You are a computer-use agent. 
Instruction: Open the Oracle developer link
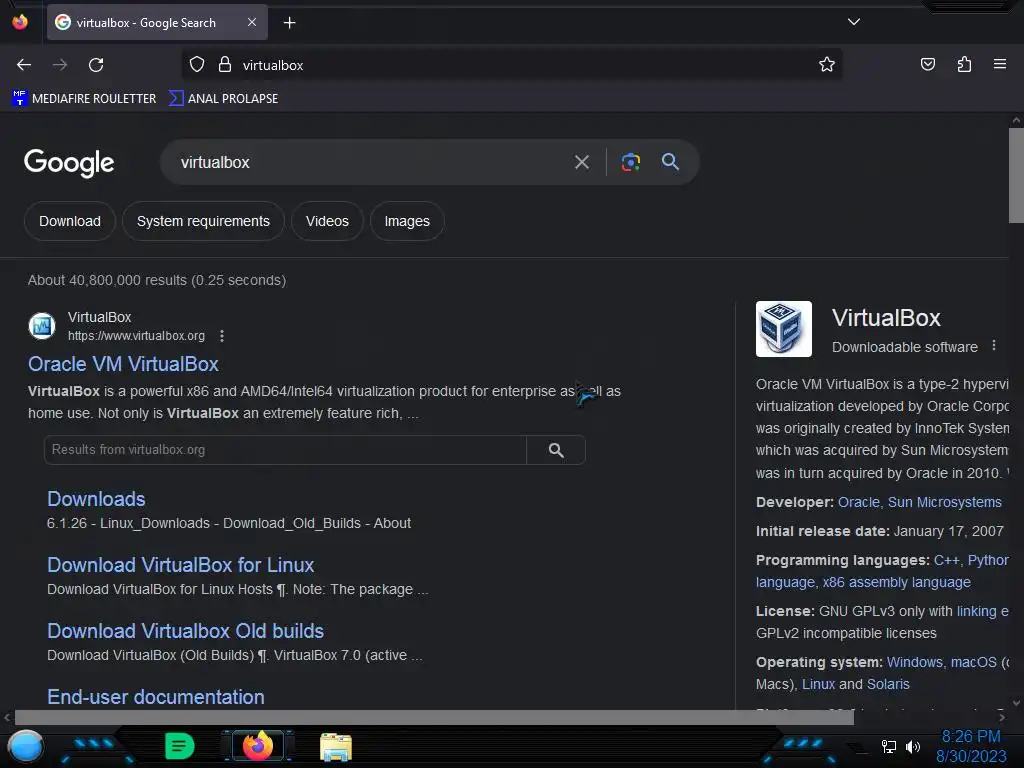[x=858, y=502]
